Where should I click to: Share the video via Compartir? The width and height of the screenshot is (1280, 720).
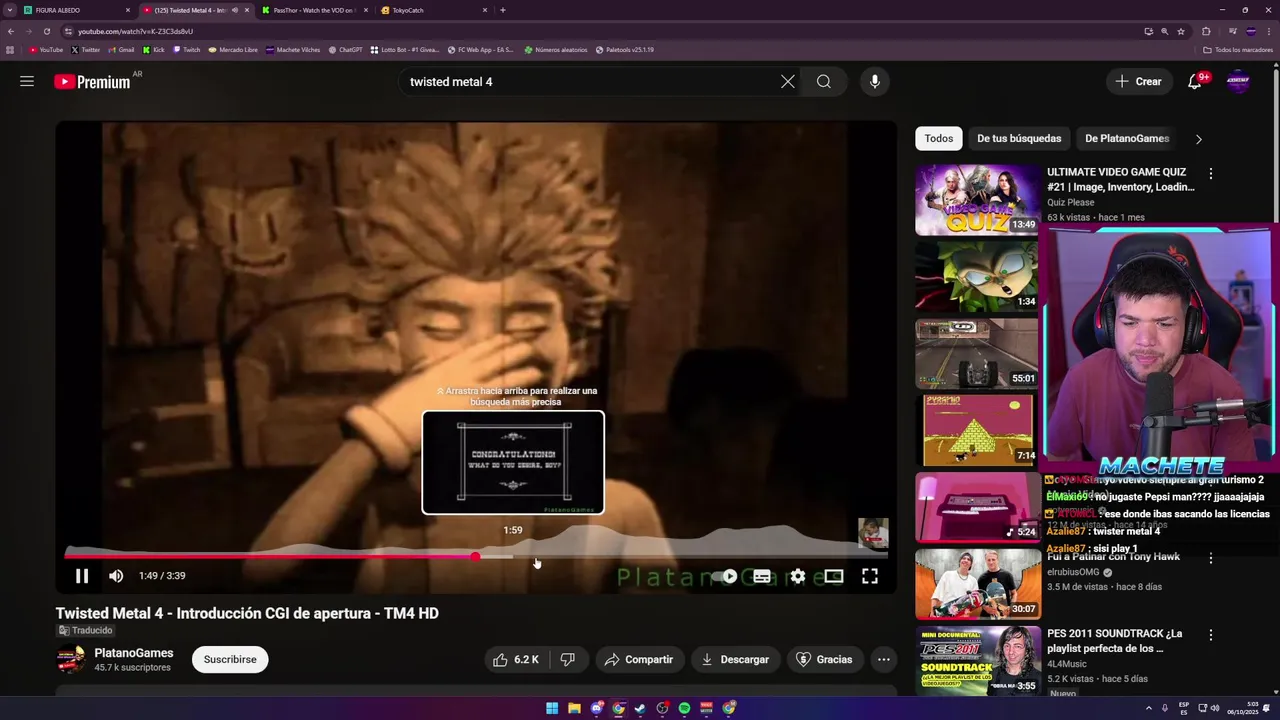640,659
